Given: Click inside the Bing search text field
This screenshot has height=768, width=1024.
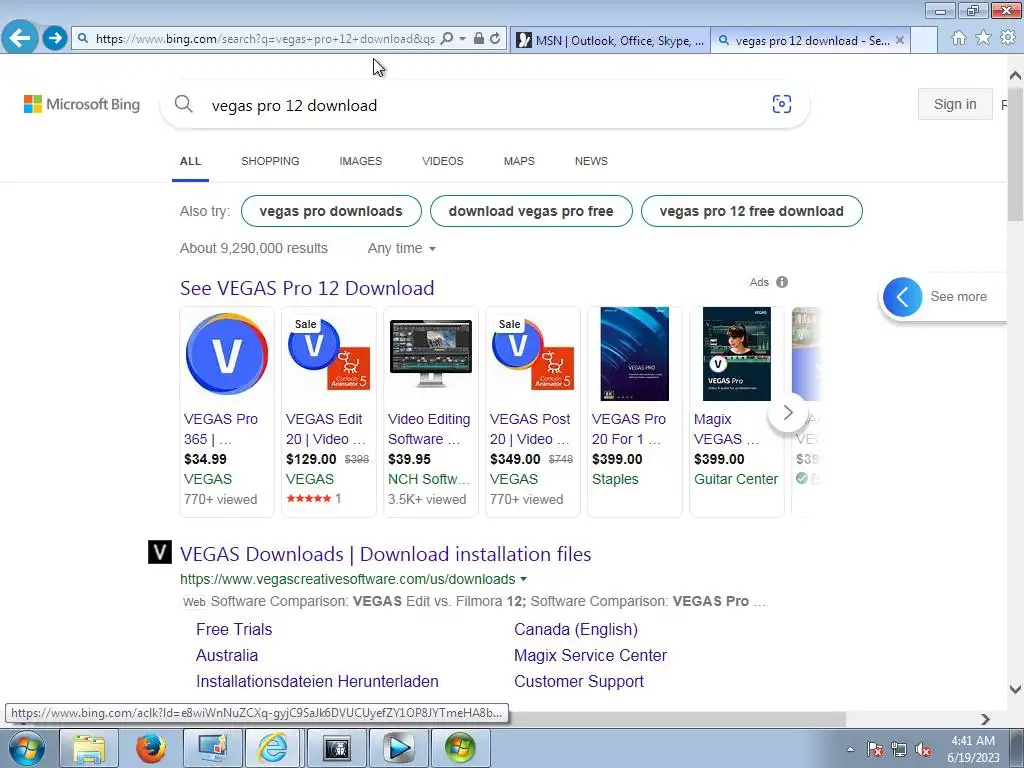Looking at the screenshot, I should [483, 105].
